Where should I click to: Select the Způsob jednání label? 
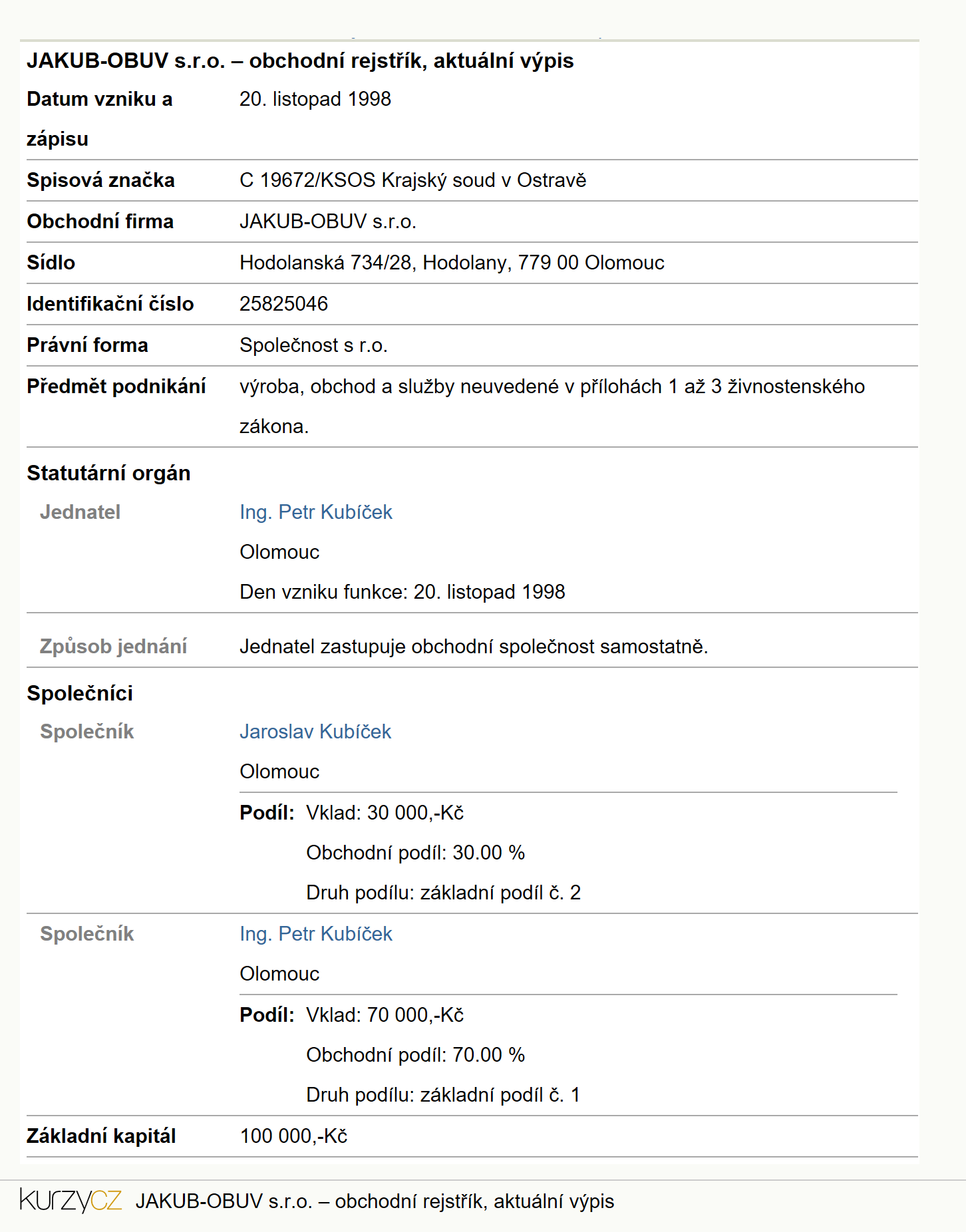[x=113, y=647]
